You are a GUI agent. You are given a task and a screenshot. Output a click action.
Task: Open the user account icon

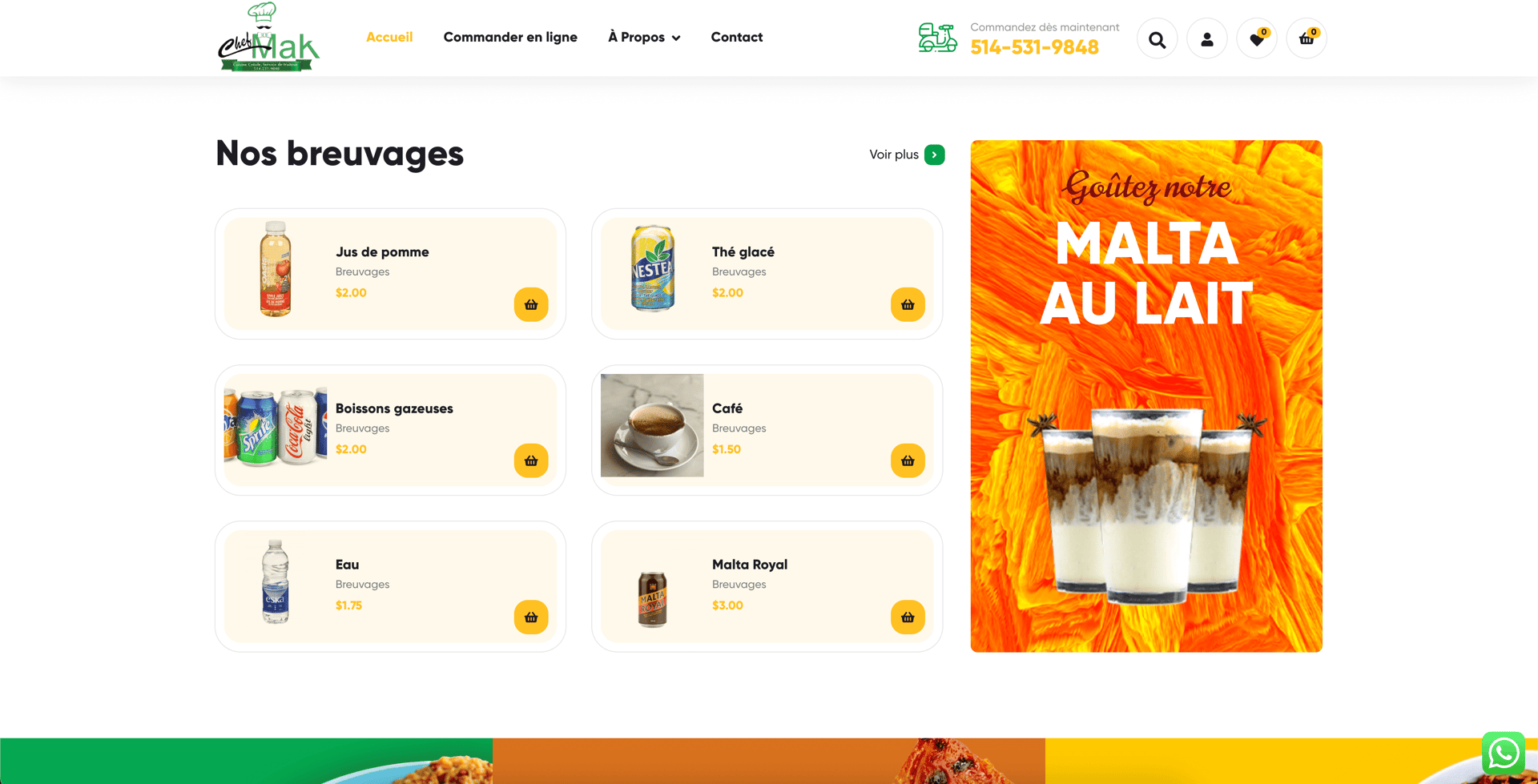click(1206, 38)
